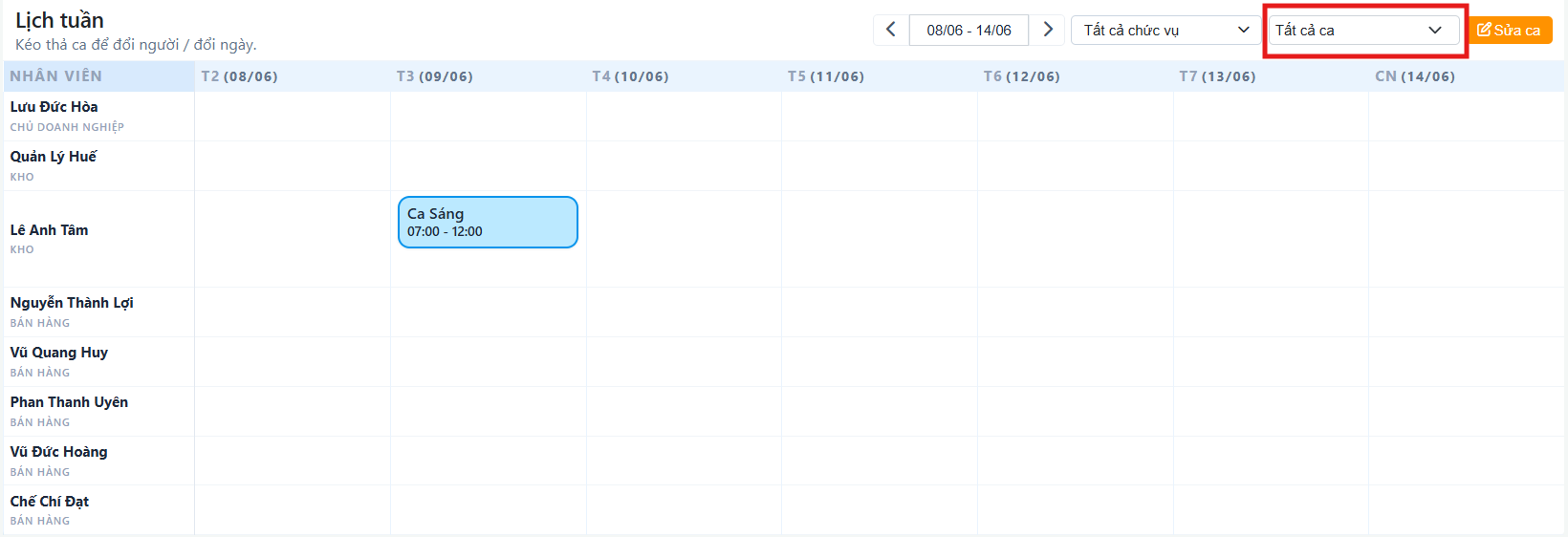This screenshot has height=537, width=1568.
Task: Click the CN (14/06) column header
Action: point(1415,76)
